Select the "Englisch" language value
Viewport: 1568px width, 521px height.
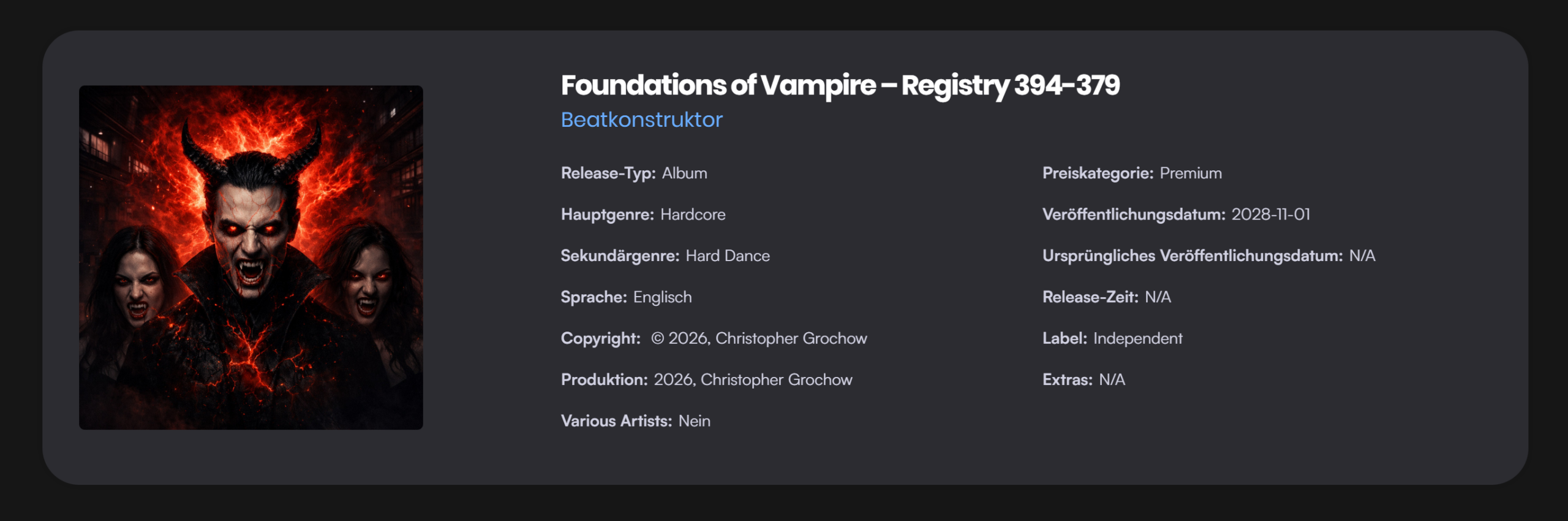pyautogui.click(x=662, y=297)
